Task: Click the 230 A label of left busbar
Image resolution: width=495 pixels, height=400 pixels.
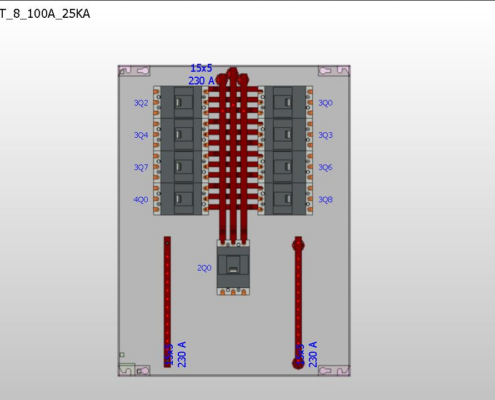Action: 182,354
